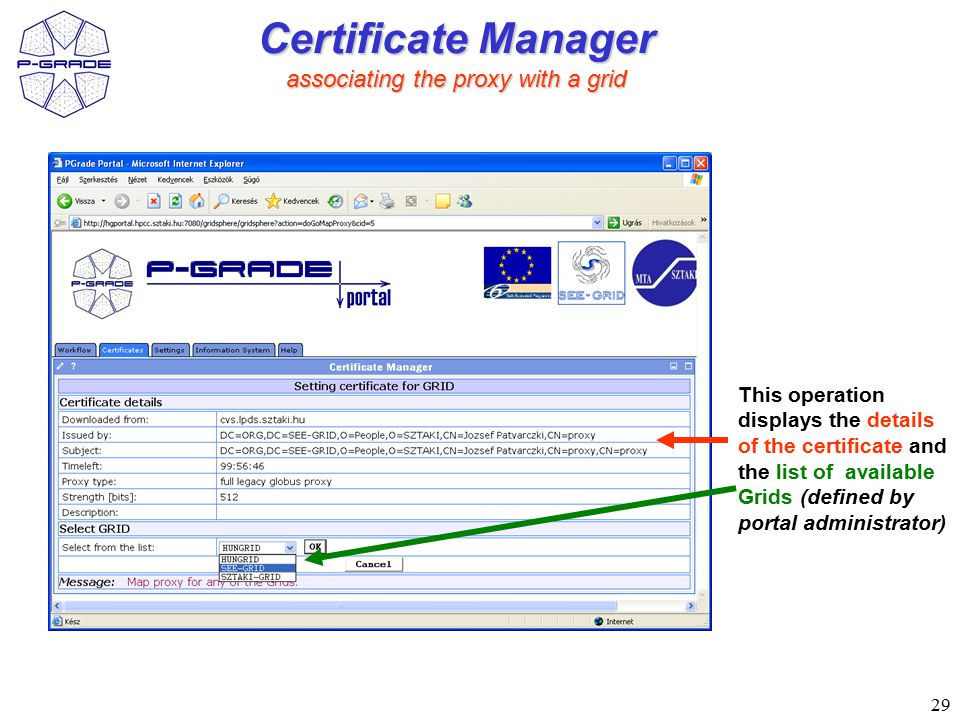Click the OK button
This screenshot has height=720, width=960.
[x=315, y=547]
